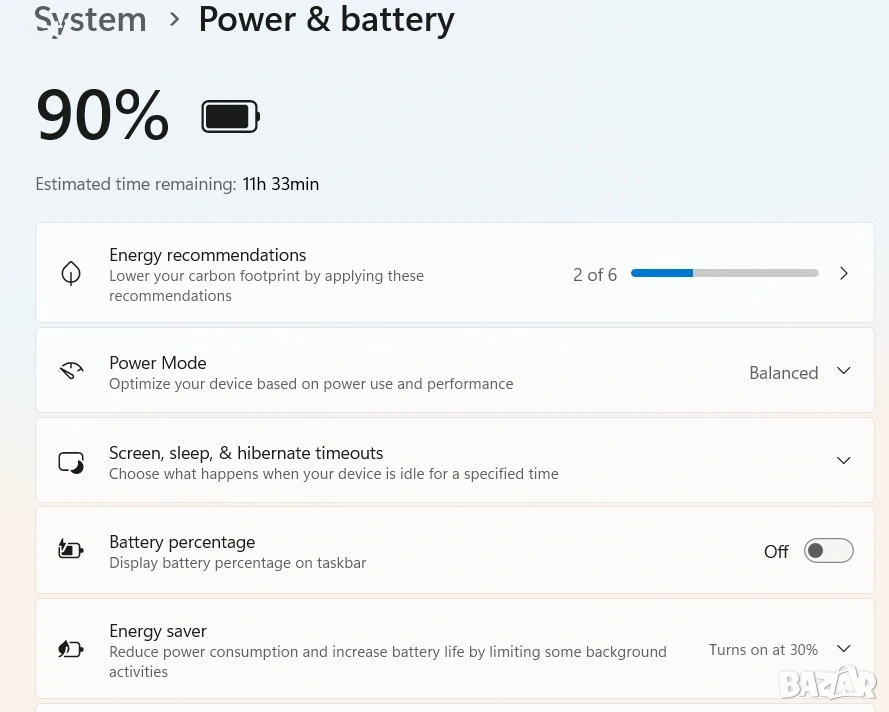Click the breadcrumb separator arrow
Image resolution: width=889 pixels, height=712 pixels.
click(x=175, y=19)
